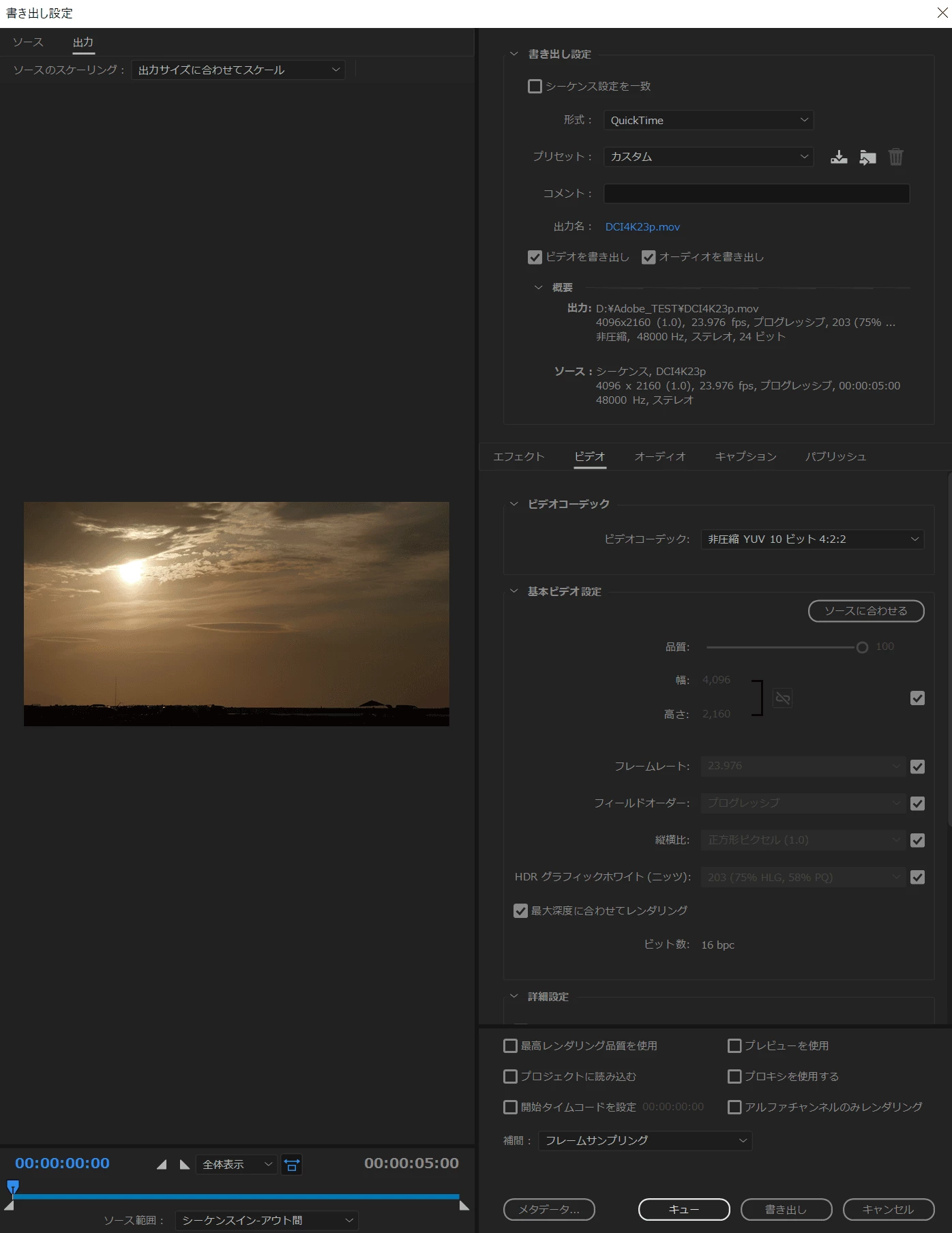Click the import preset icon

coord(867,158)
